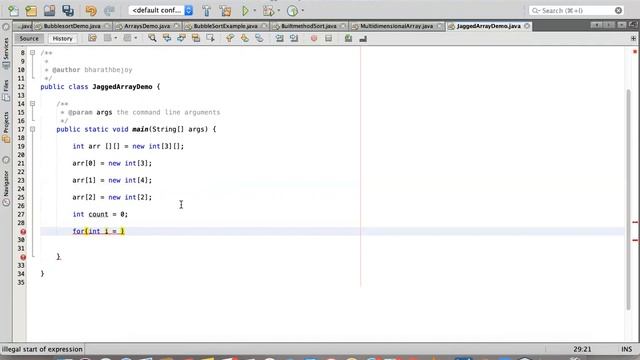Shift line left
Screen dimensions: 640x360
(x=279, y=38)
